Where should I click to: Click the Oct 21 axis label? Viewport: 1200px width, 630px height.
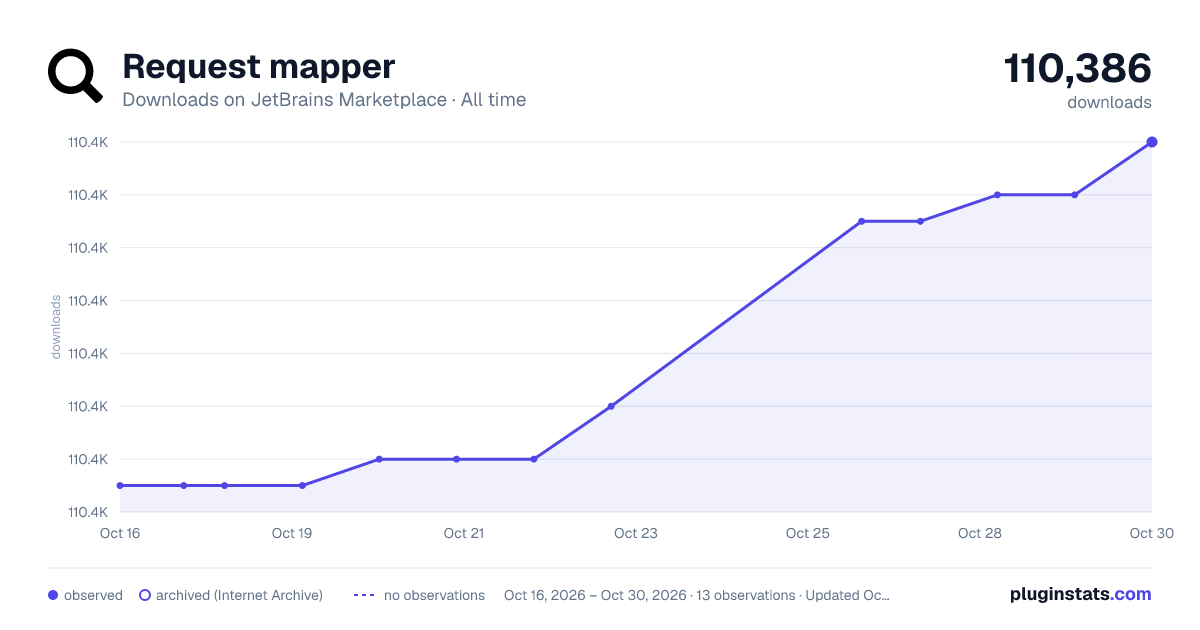click(x=464, y=533)
